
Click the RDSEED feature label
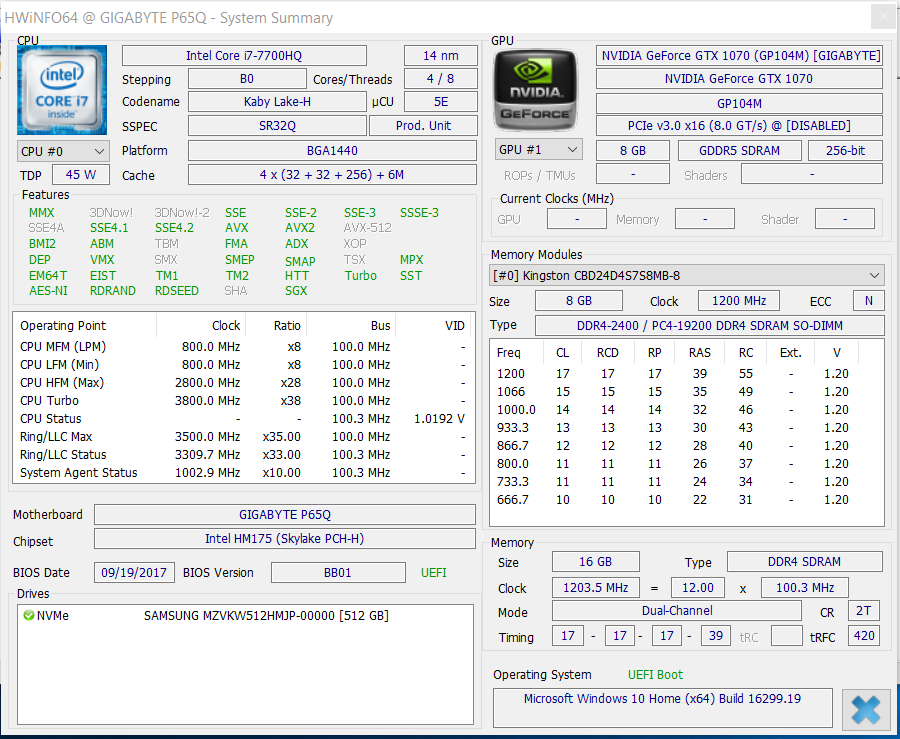[x=176, y=291]
